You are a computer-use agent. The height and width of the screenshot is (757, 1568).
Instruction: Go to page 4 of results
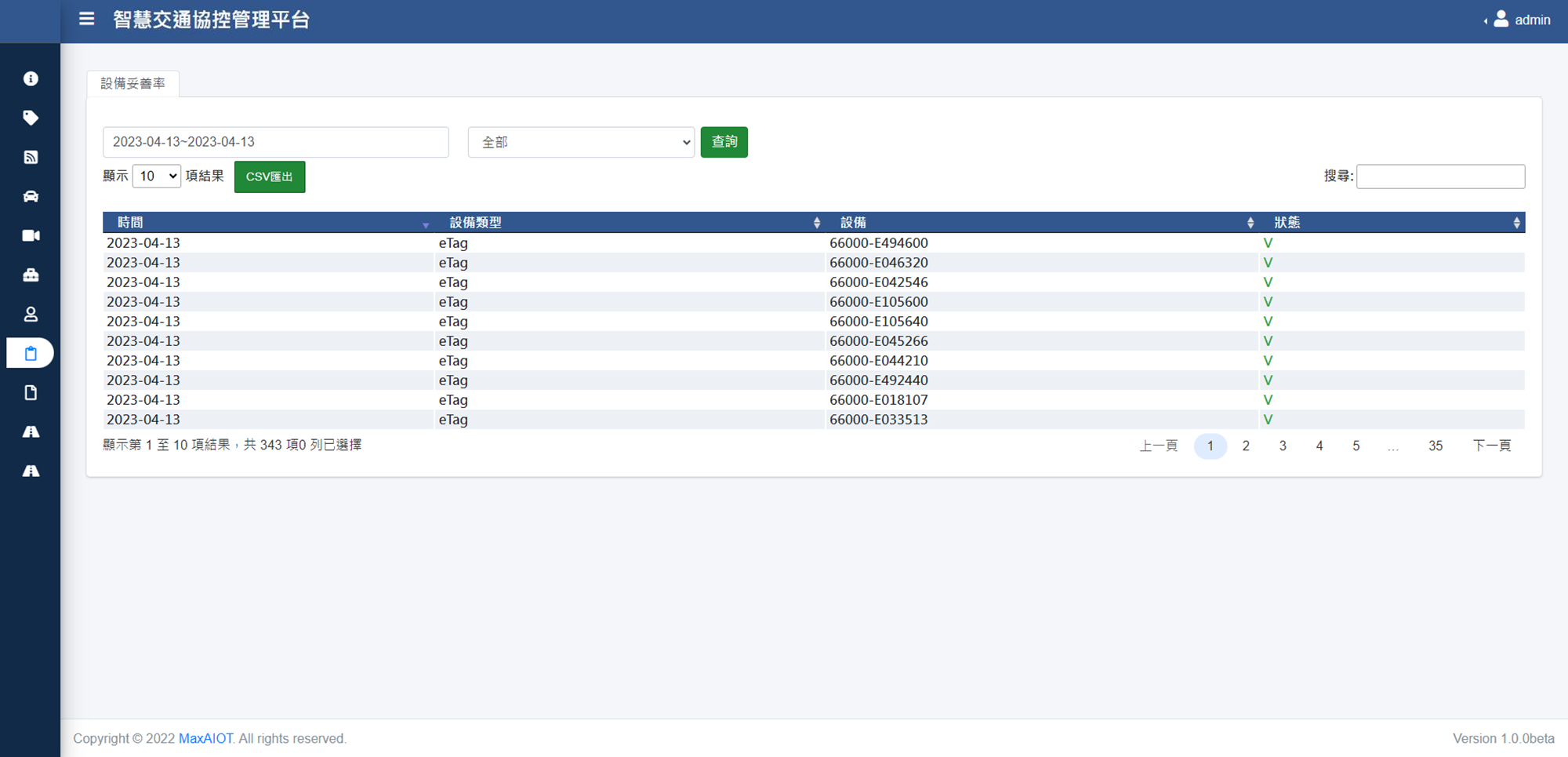pos(1319,446)
